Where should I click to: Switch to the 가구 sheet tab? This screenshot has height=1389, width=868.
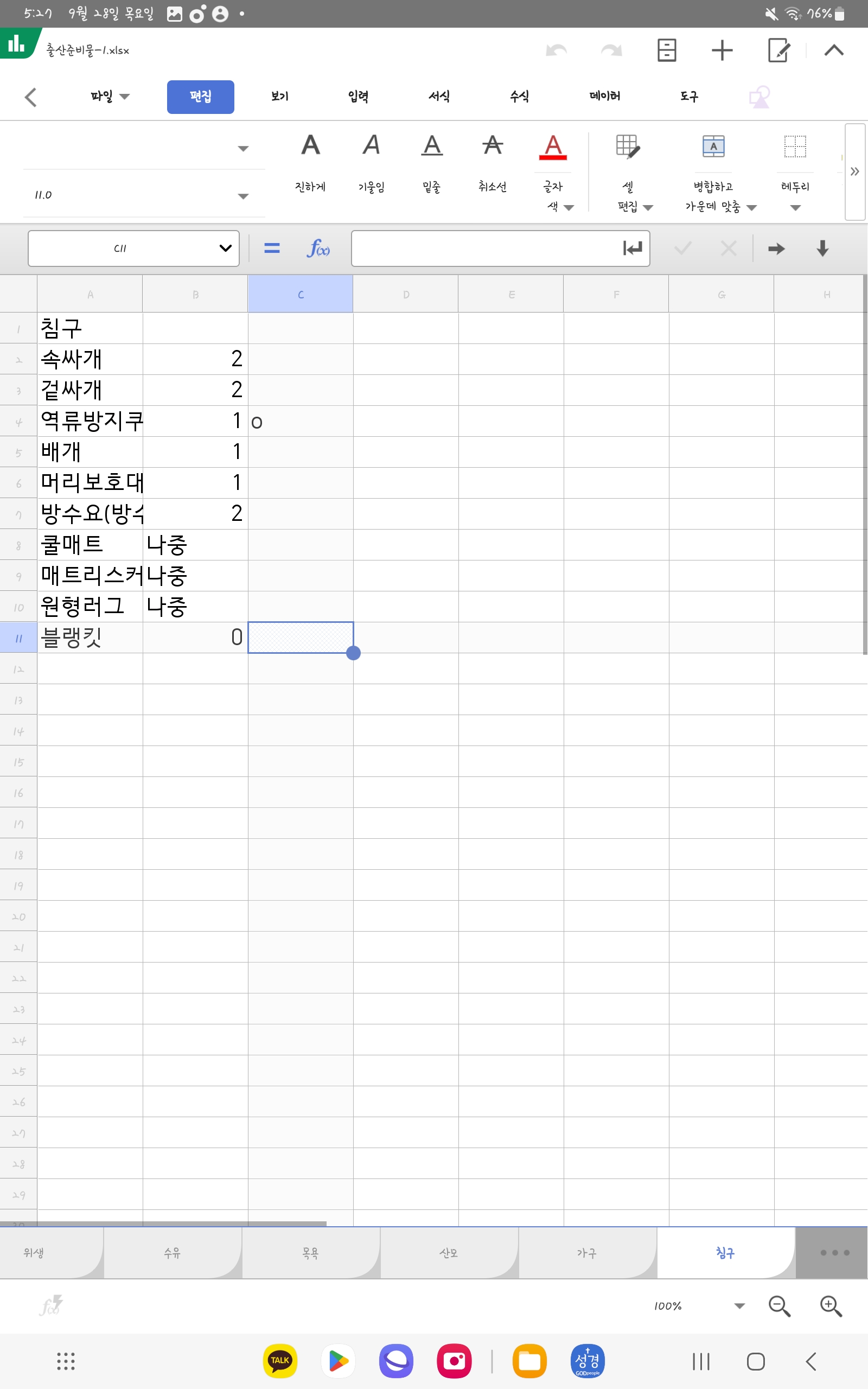click(x=586, y=1252)
